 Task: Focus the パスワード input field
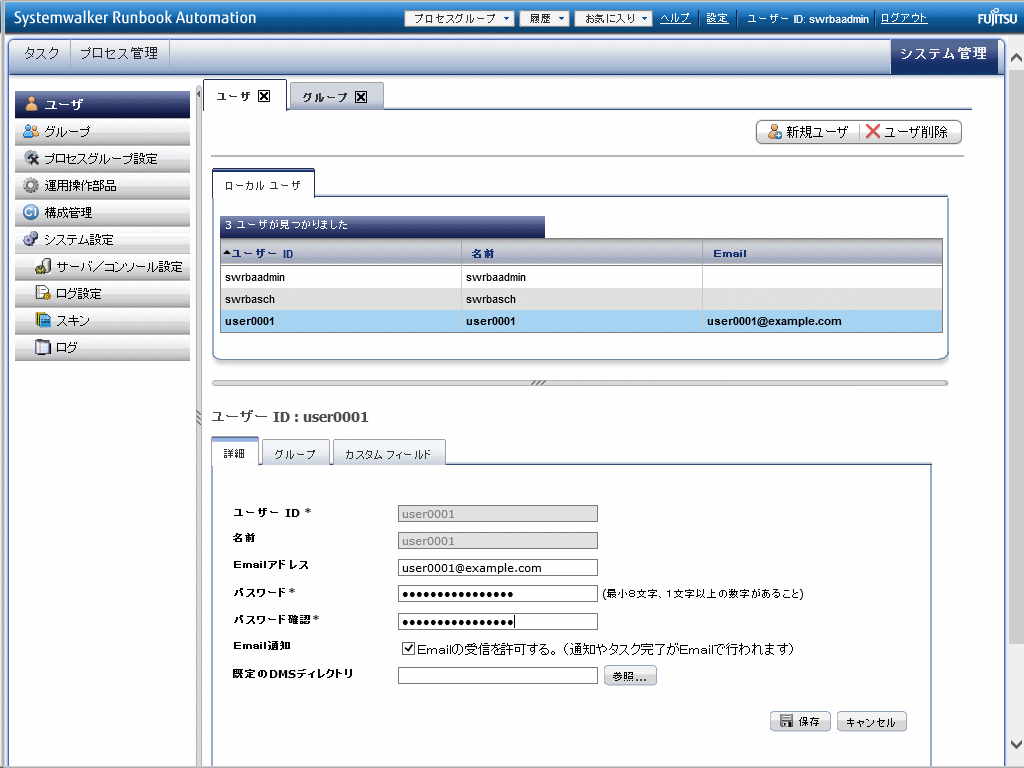click(x=498, y=594)
